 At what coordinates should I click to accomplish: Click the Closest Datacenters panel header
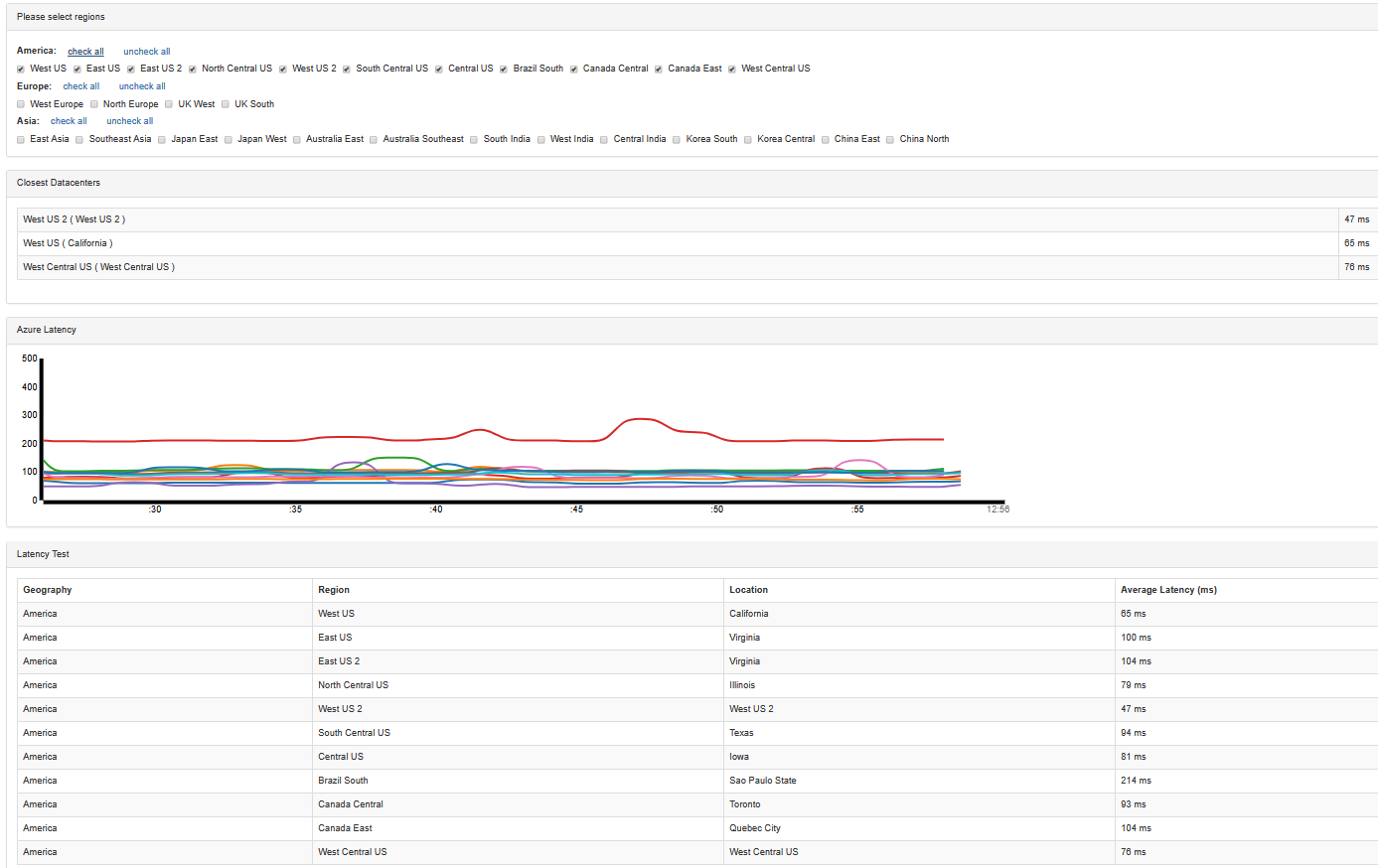(691, 183)
